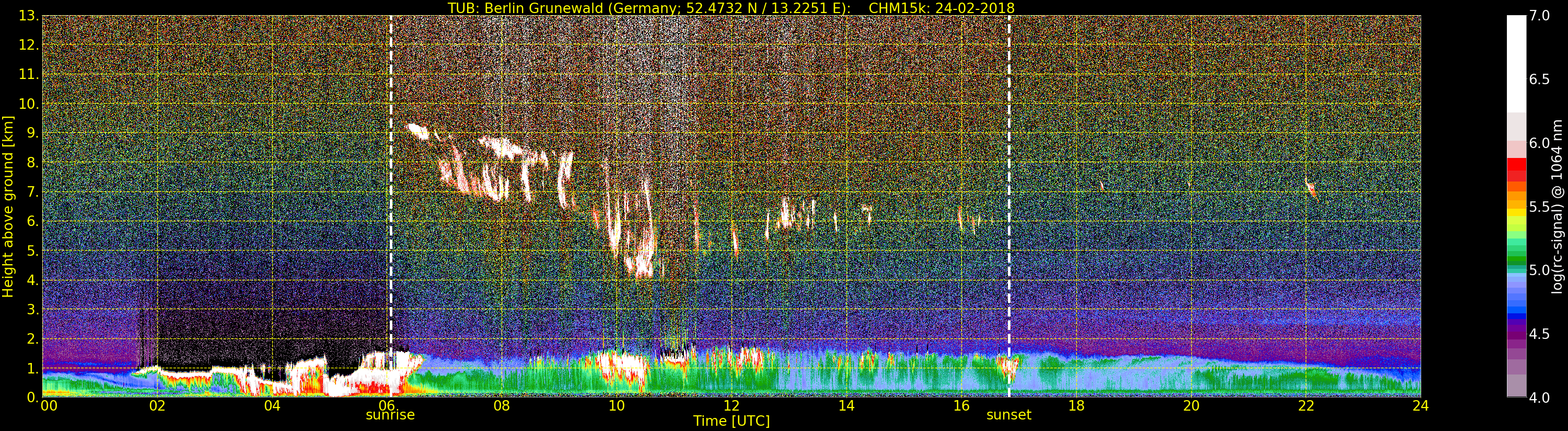Click the 5 km height tick label

click(x=32, y=251)
